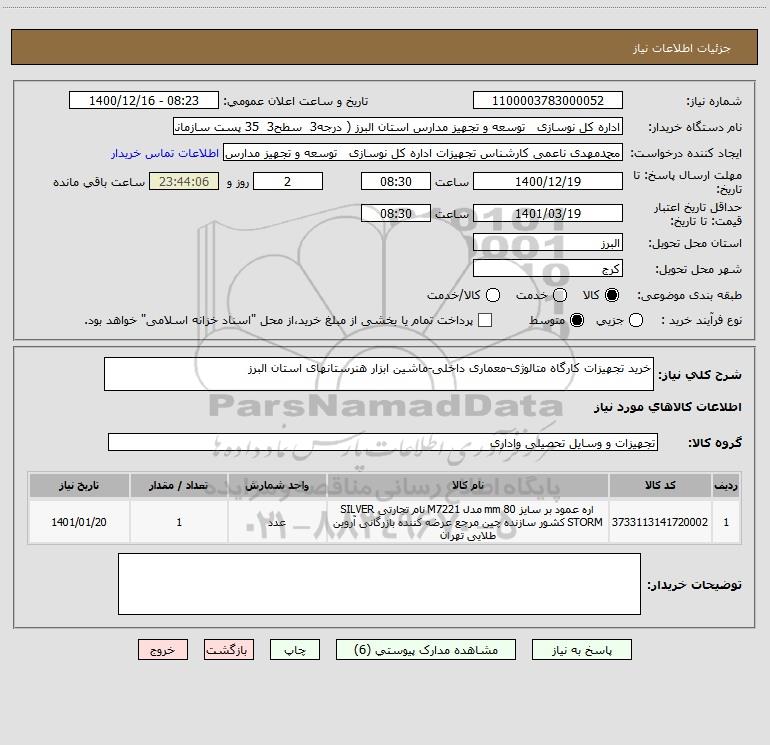Select the خدمت radio button
The height and width of the screenshot is (745, 770).
(560, 295)
